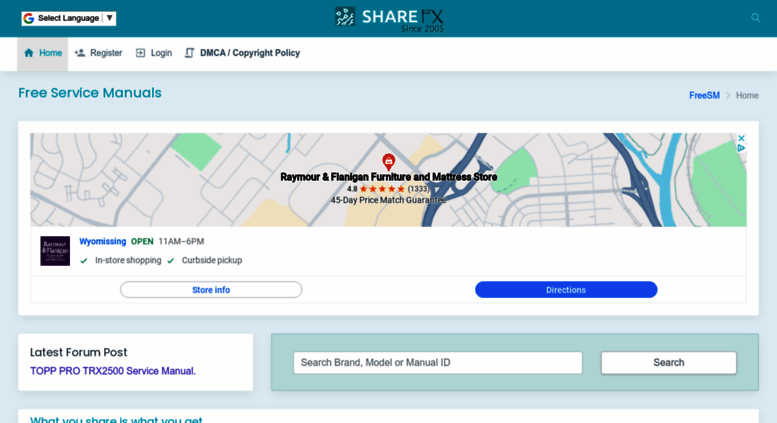Open the Register page
777x423 pixels.
point(98,53)
